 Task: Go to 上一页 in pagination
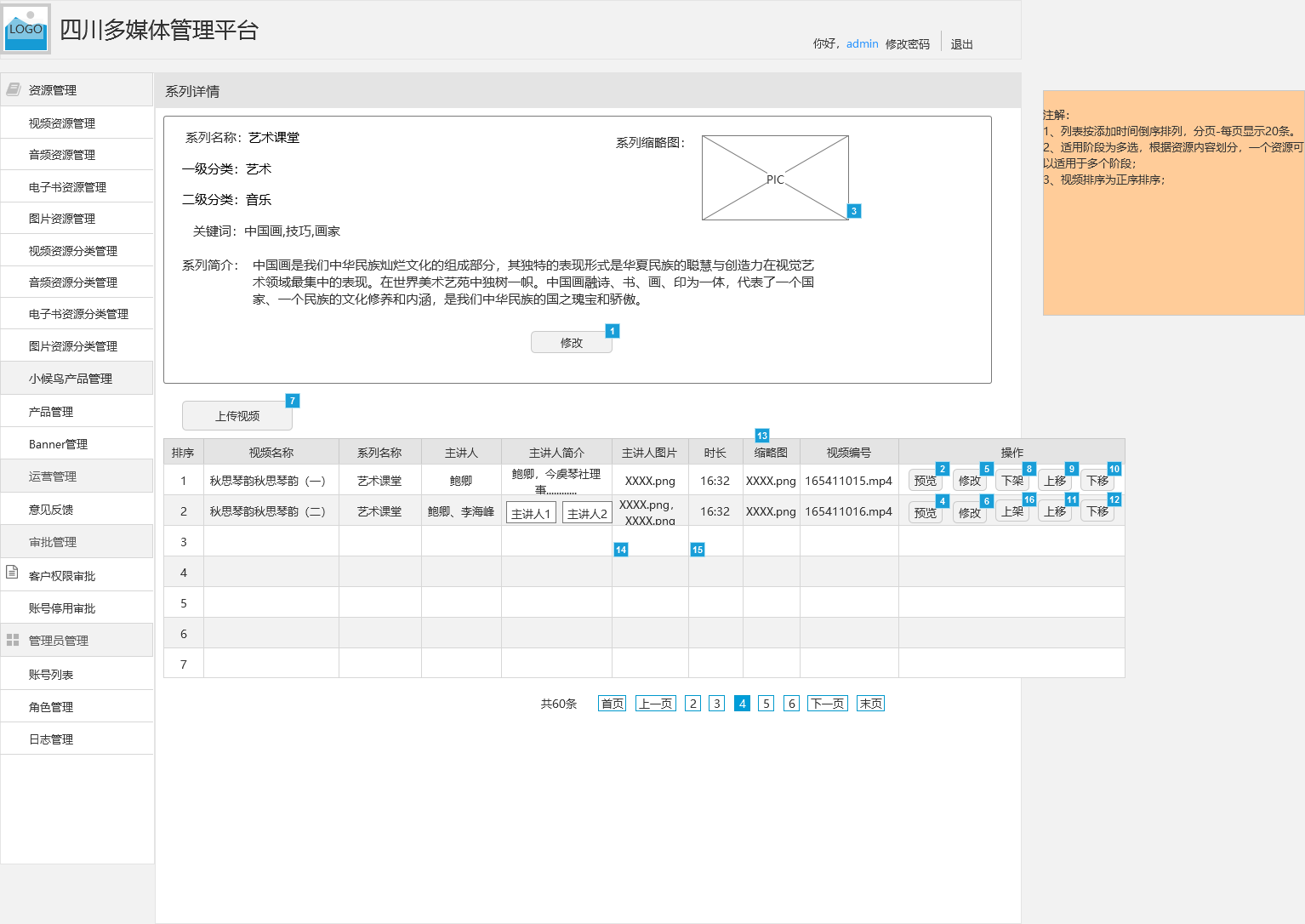pyautogui.click(x=656, y=703)
